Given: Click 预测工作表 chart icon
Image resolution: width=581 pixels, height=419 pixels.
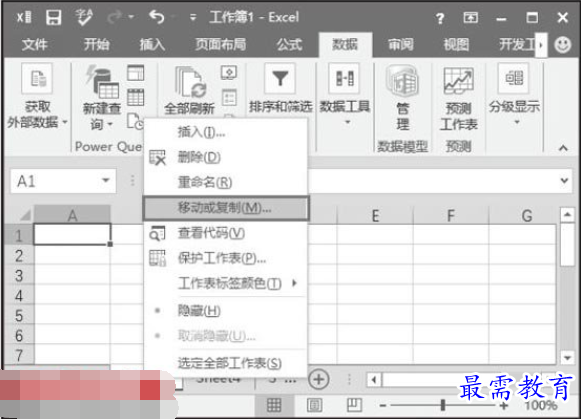Looking at the screenshot, I should click(x=458, y=81).
